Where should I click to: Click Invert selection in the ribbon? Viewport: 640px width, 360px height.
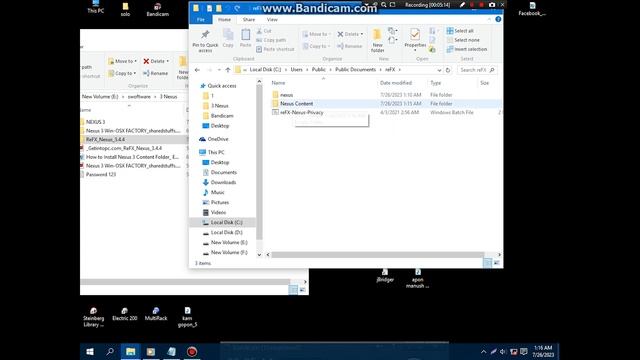tap(467, 49)
